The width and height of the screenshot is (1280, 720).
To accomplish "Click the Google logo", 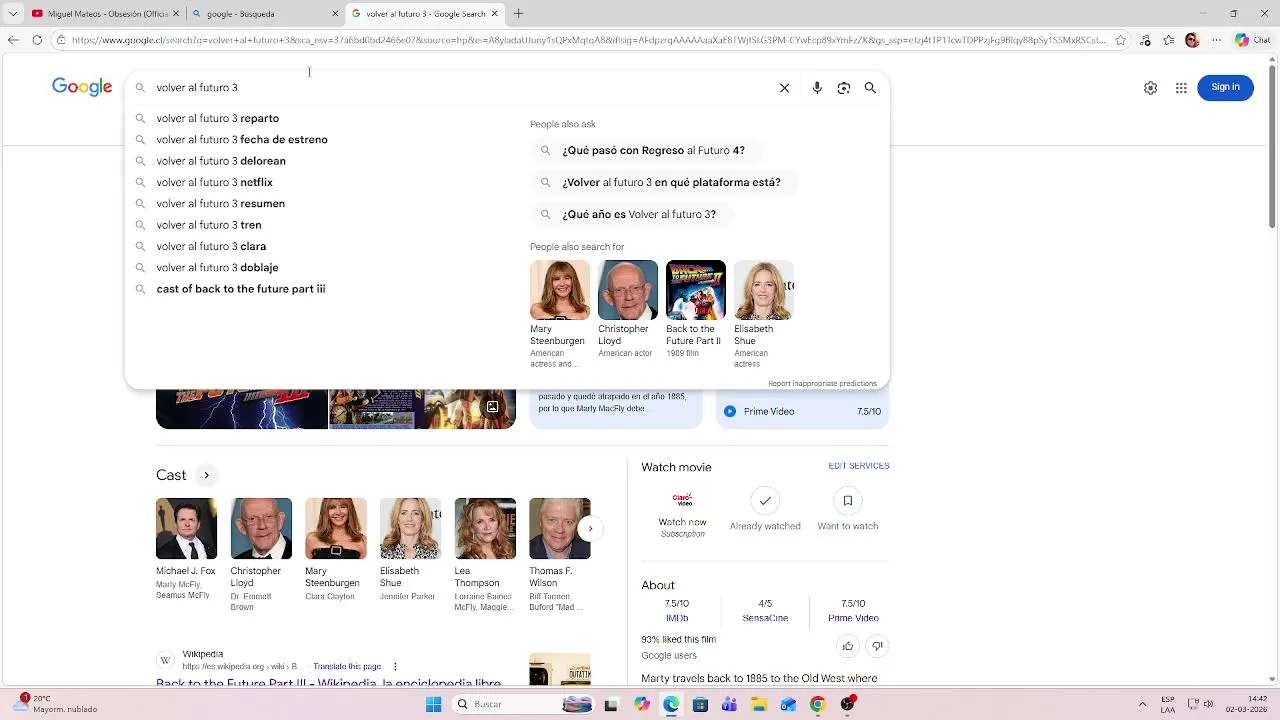I will [82, 88].
